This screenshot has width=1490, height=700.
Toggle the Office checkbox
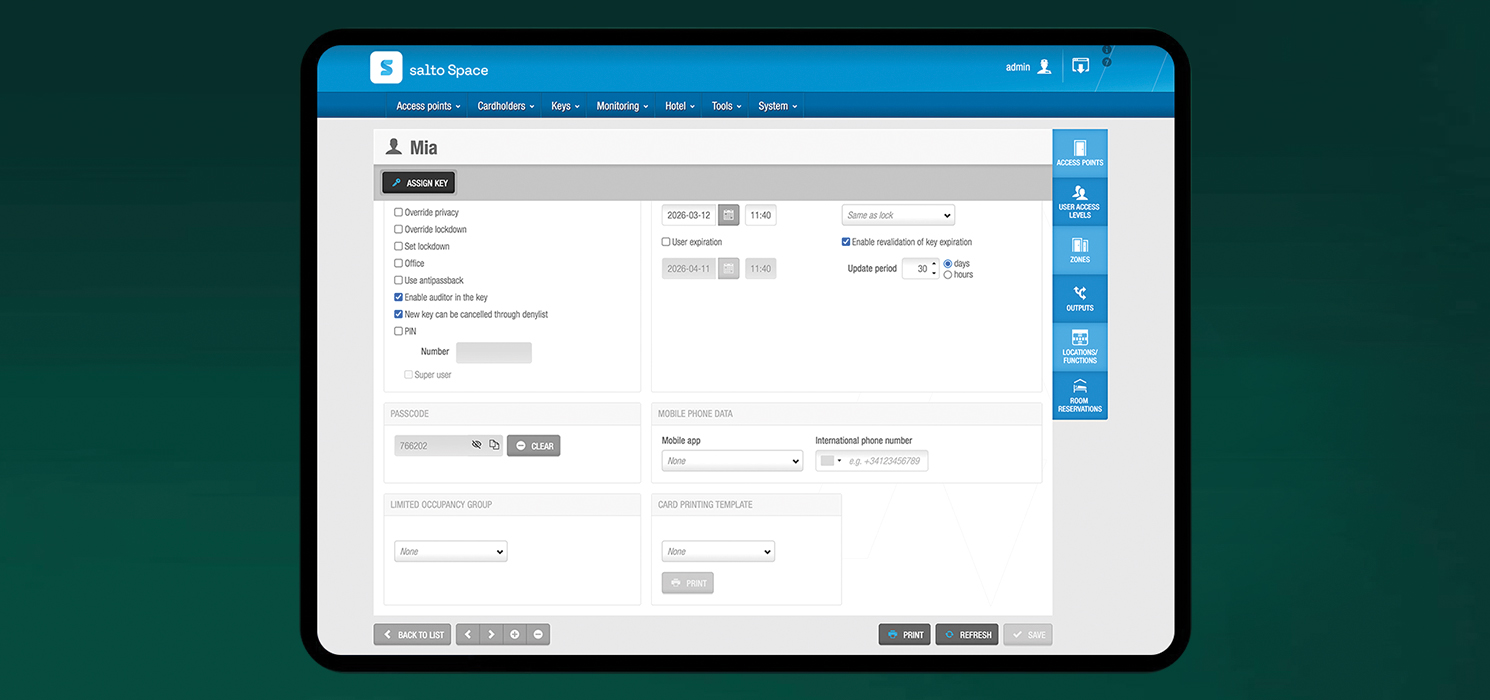398,263
